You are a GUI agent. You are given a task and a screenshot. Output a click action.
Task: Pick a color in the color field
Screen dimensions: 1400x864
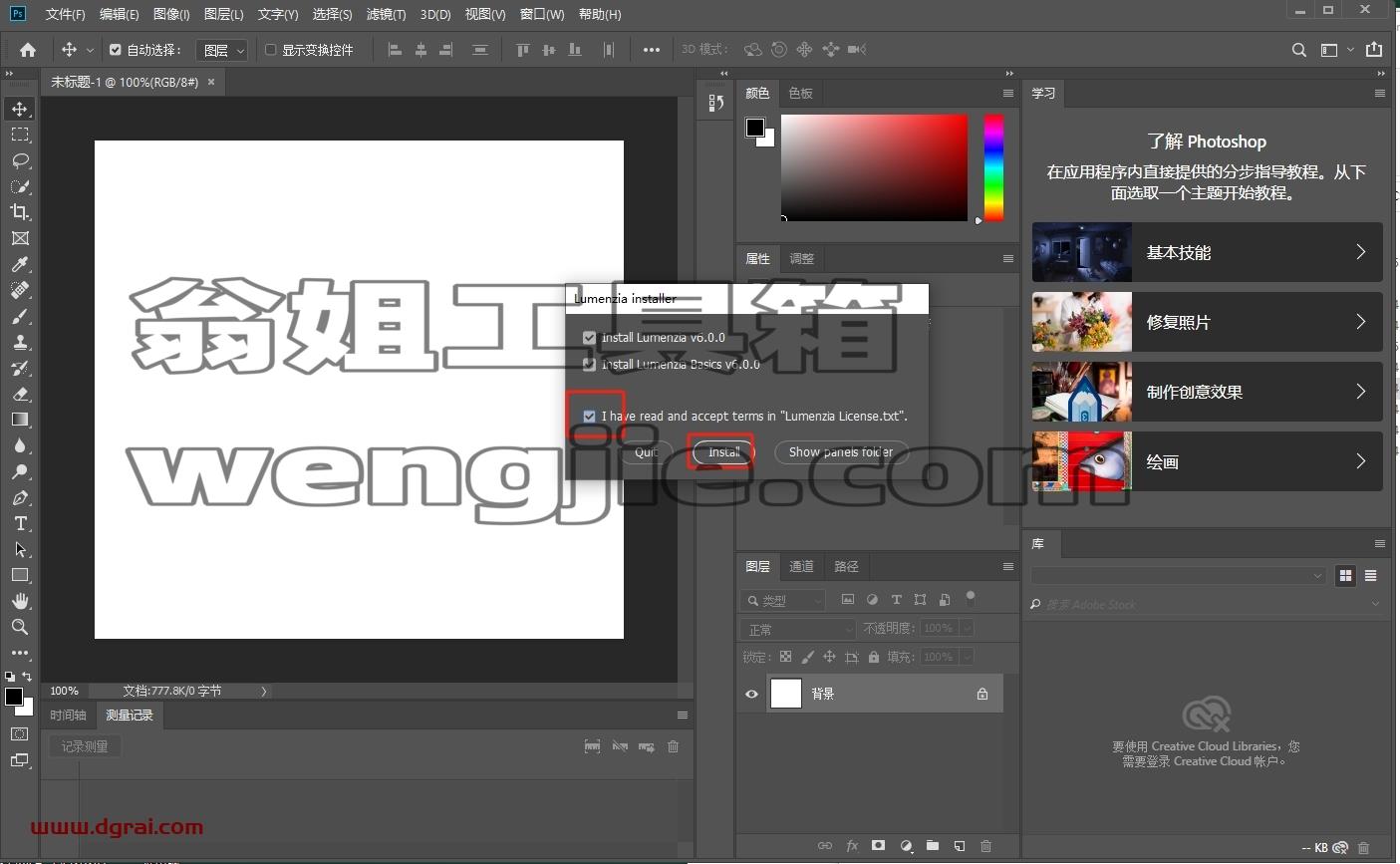click(874, 167)
